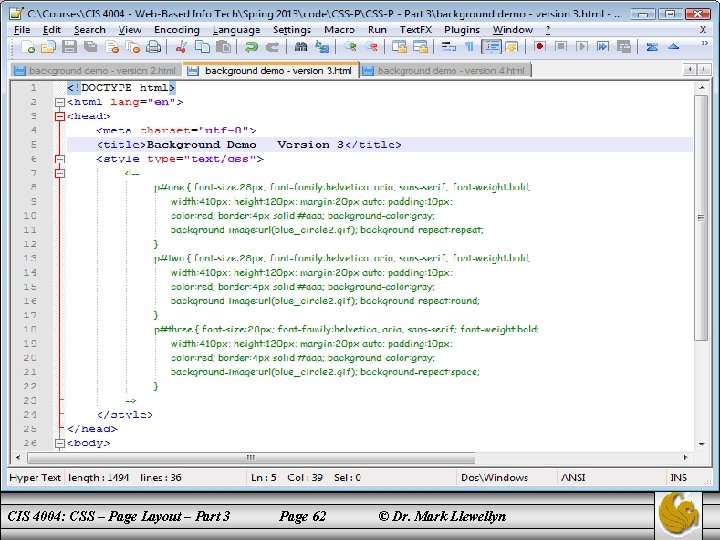The width and height of the screenshot is (720, 540).
Task: Click the Run macro multiple times icon
Action: click(605, 47)
